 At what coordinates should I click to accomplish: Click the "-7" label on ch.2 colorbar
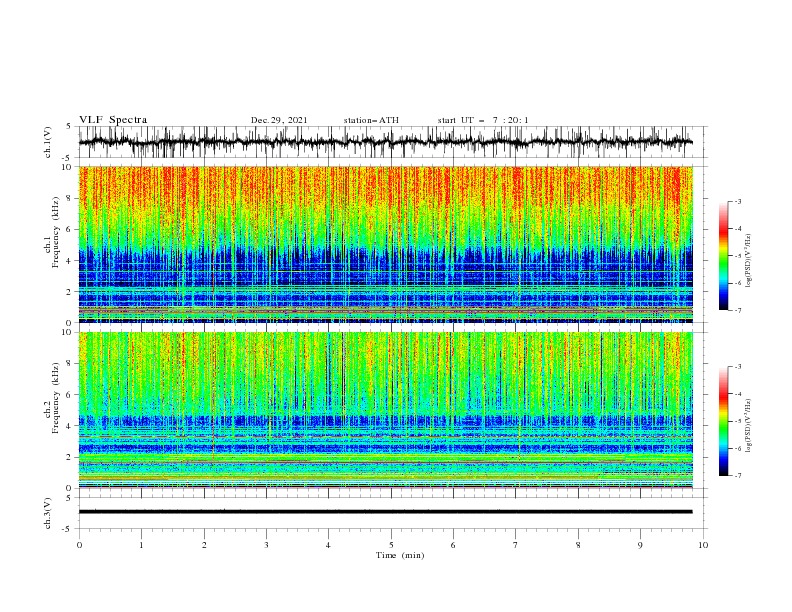pos(738,476)
